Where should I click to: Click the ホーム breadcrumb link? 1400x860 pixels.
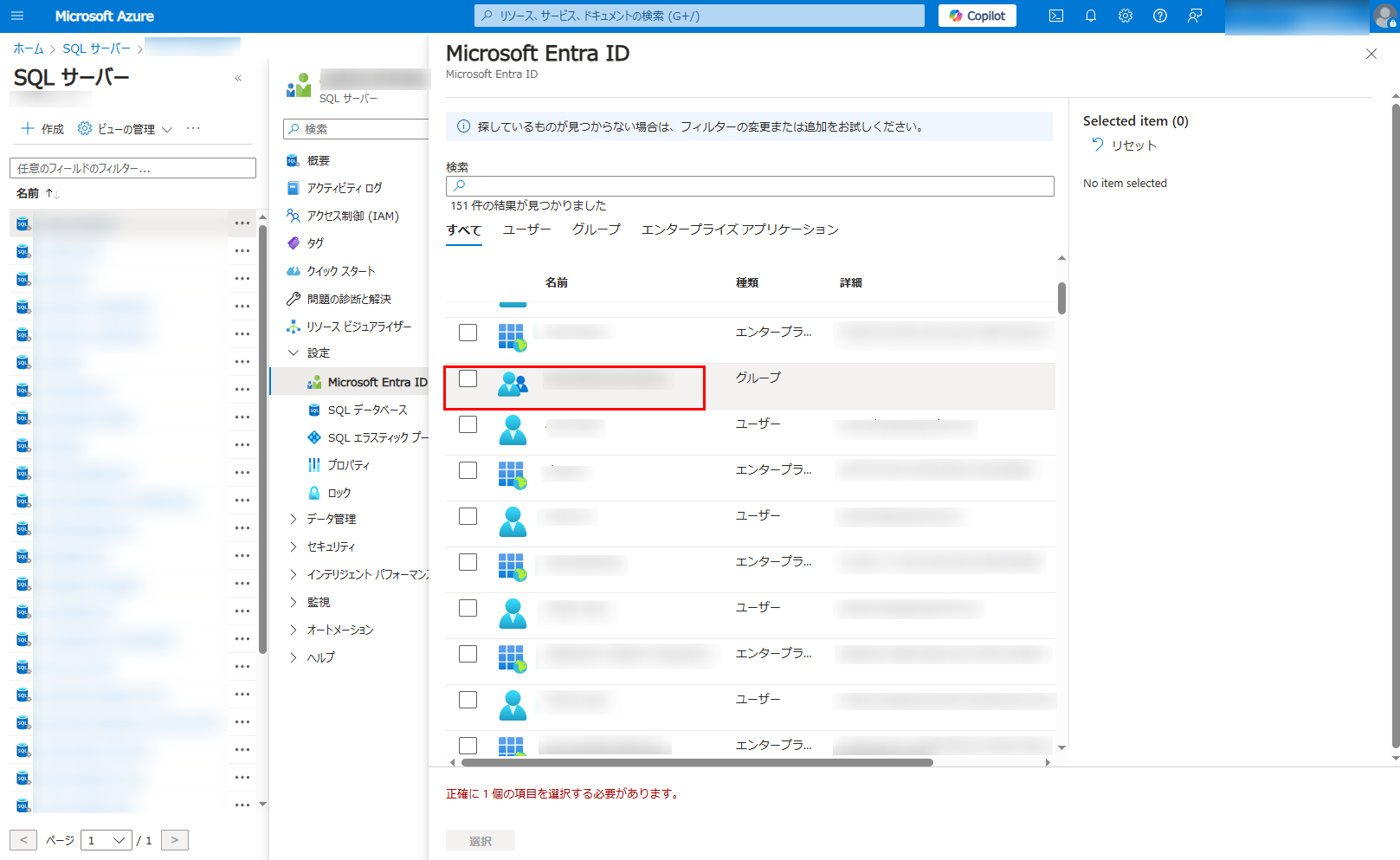tap(29, 48)
